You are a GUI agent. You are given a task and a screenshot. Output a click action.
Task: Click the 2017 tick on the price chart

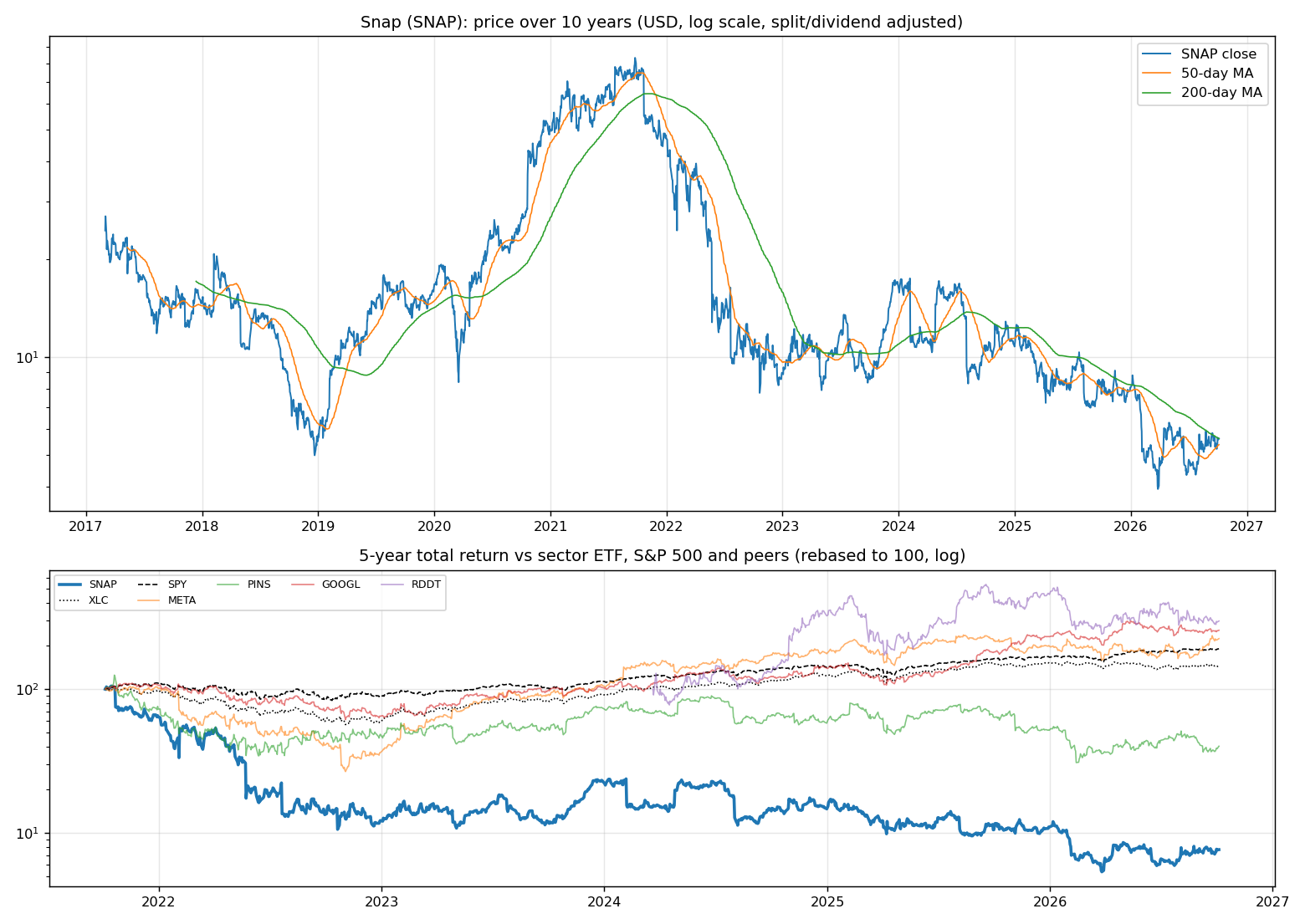coord(85,526)
